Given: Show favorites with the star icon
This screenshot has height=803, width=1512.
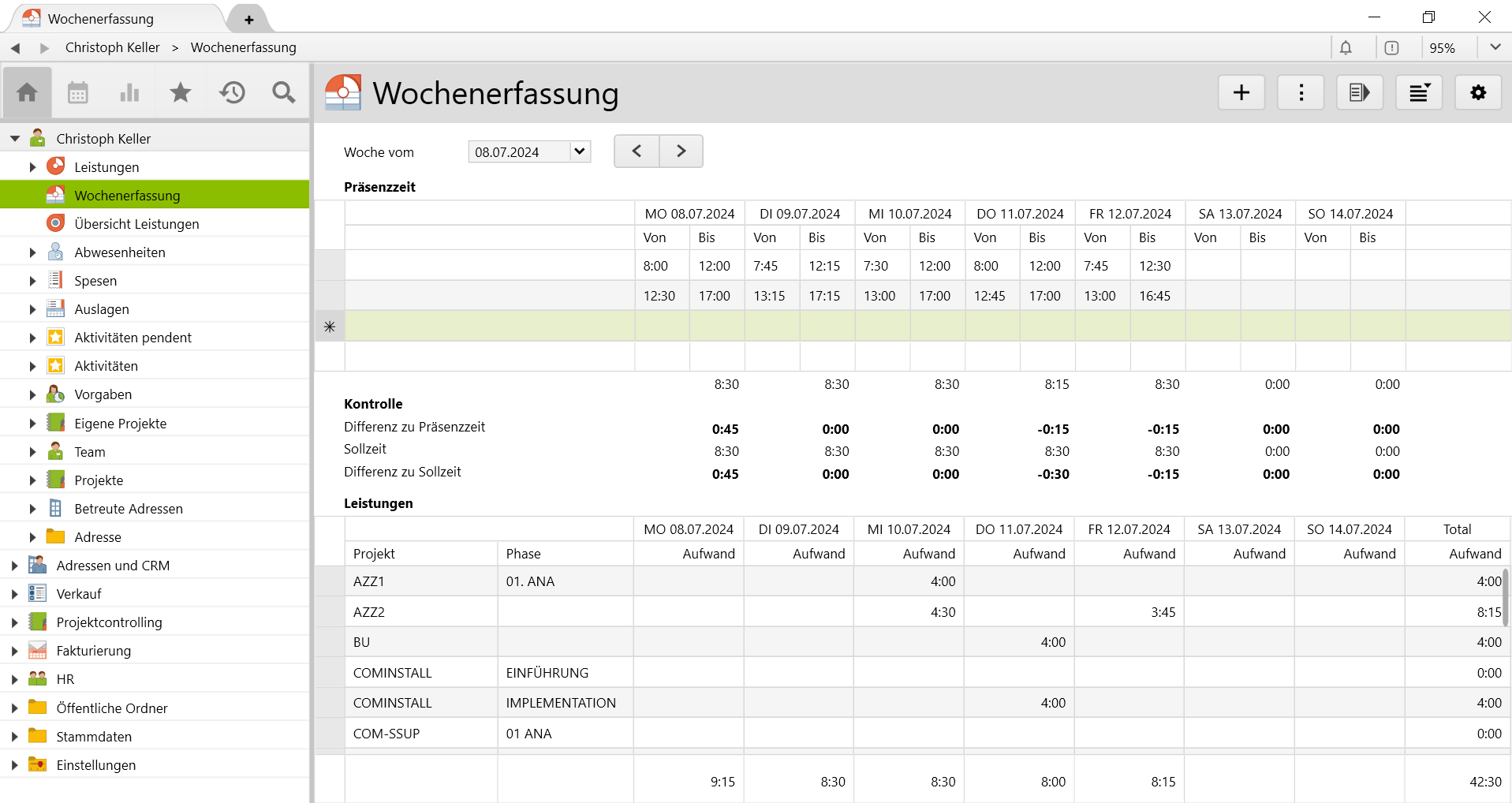Looking at the screenshot, I should point(181,93).
